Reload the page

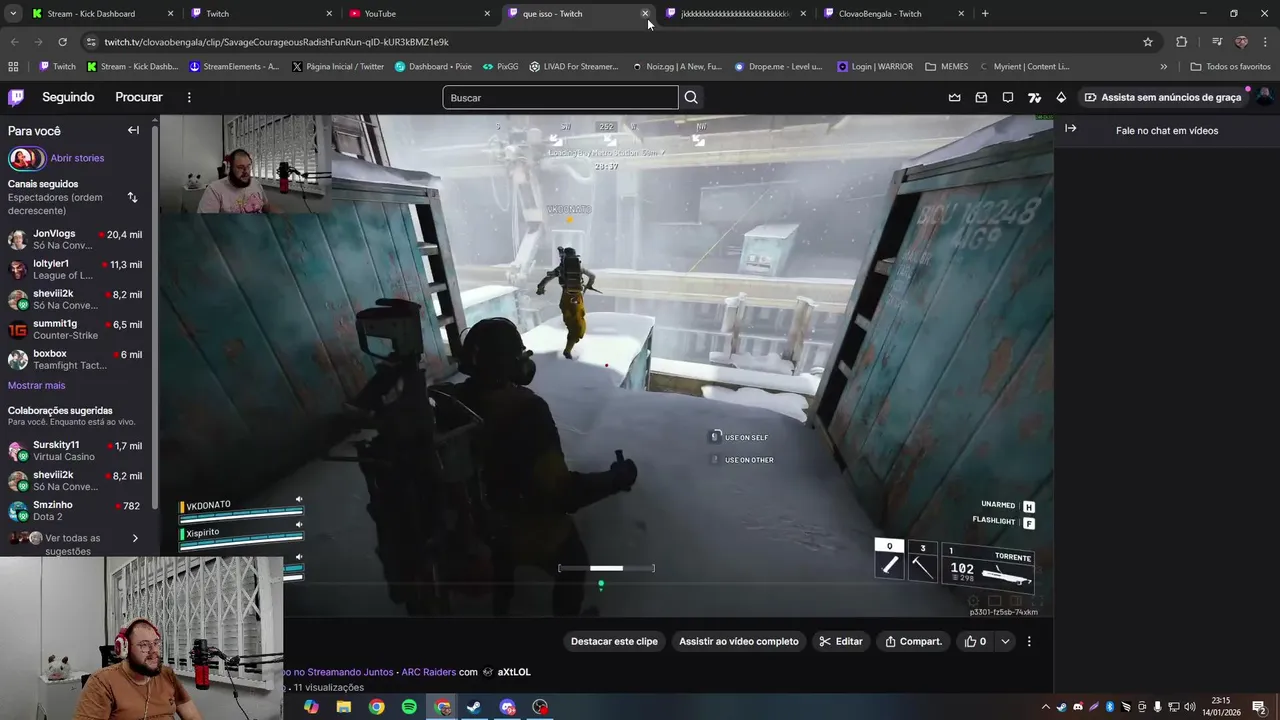point(62,42)
